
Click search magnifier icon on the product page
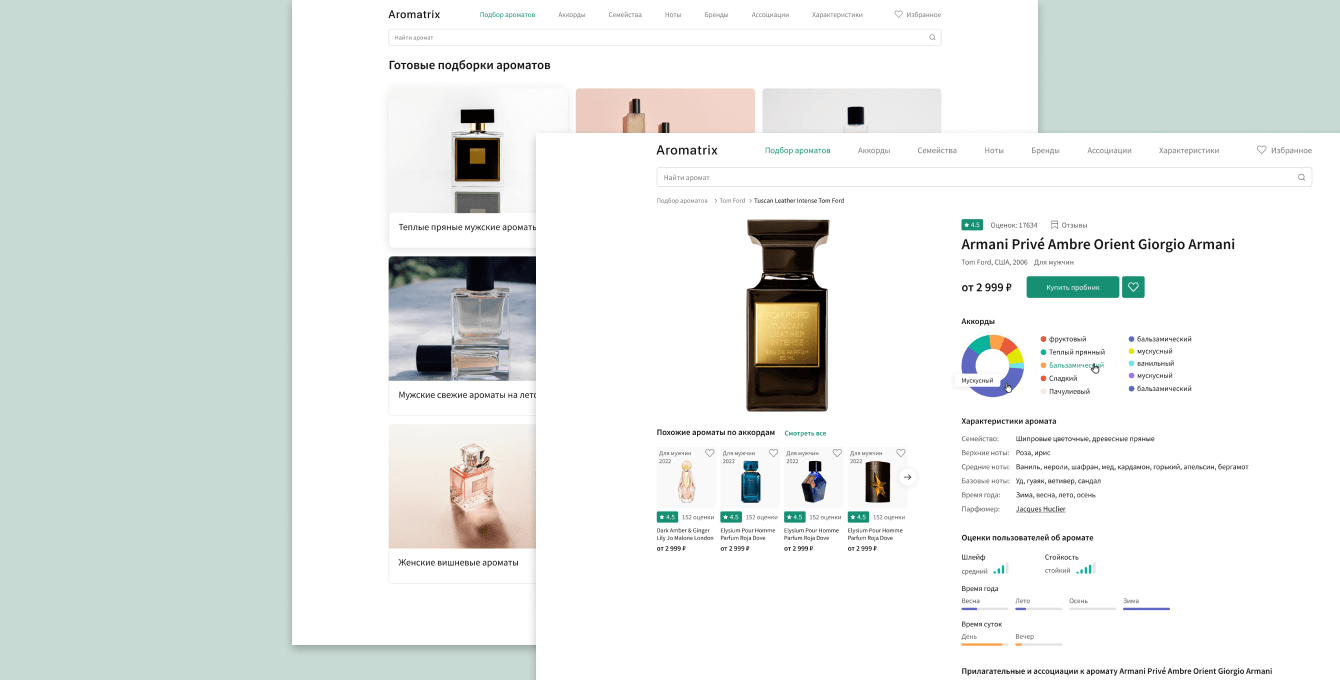[x=1301, y=177]
